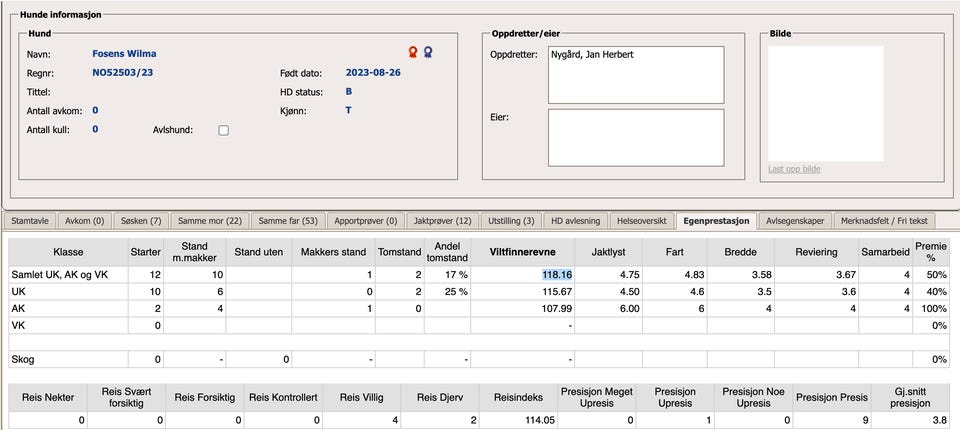Click the Viltfinnerevne column header
The width and height of the screenshot is (960, 430).
[x=522, y=252]
